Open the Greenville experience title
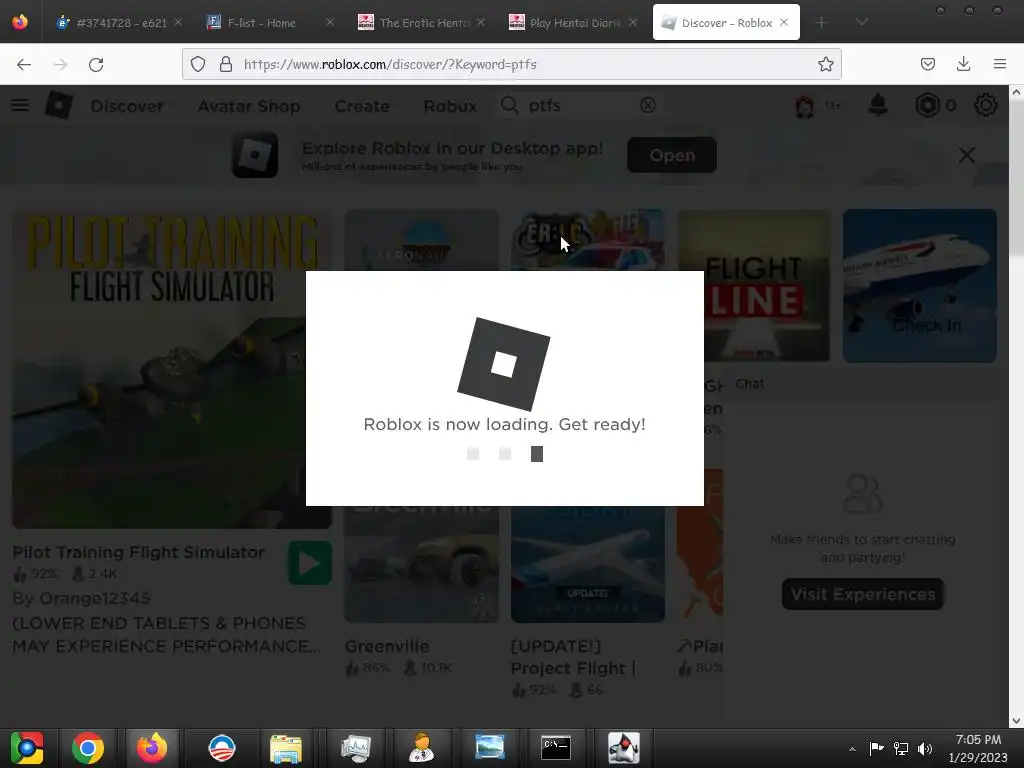The width and height of the screenshot is (1024, 768). click(x=387, y=647)
